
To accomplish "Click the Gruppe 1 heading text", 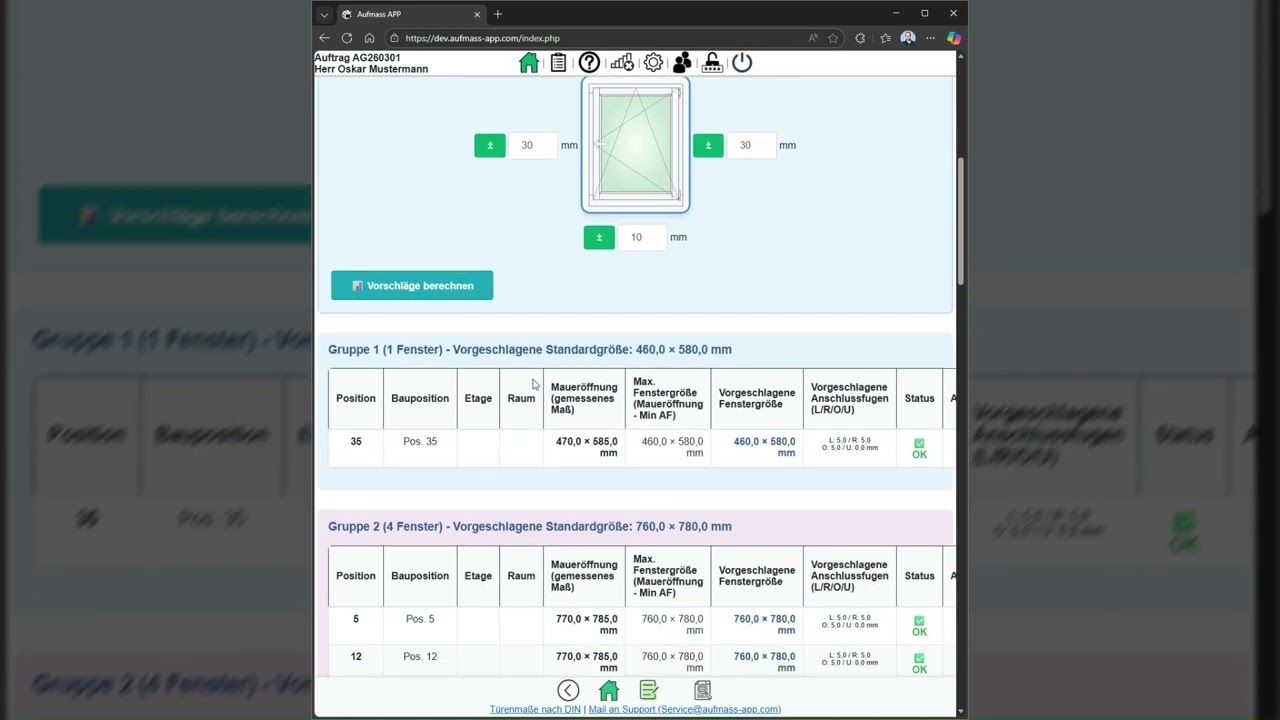I will click(530, 349).
